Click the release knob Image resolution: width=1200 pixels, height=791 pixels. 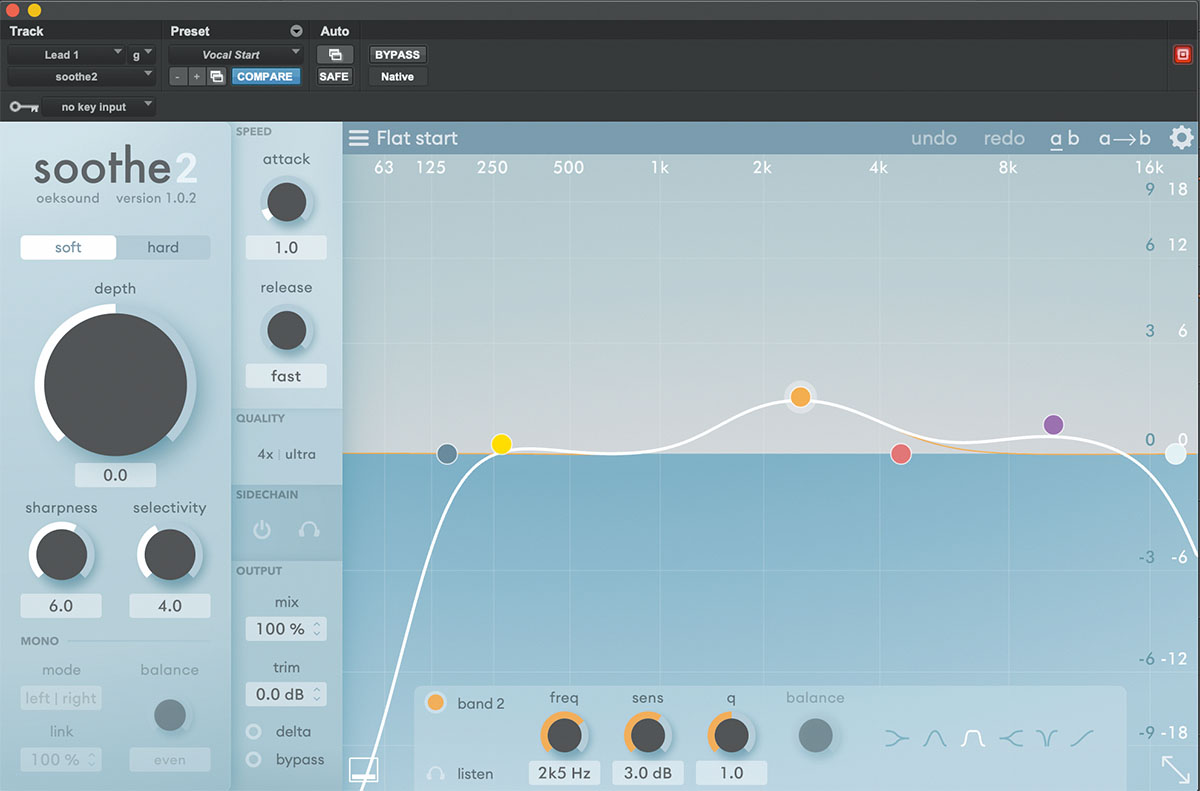pyautogui.click(x=286, y=330)
